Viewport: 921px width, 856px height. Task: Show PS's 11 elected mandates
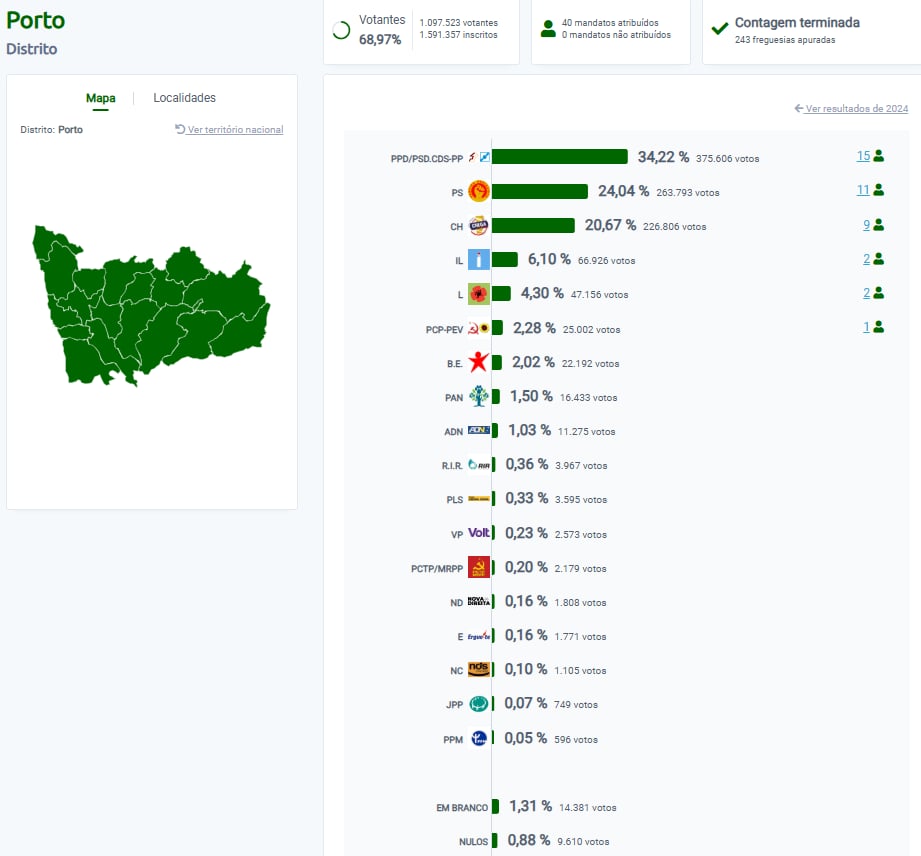864,190
